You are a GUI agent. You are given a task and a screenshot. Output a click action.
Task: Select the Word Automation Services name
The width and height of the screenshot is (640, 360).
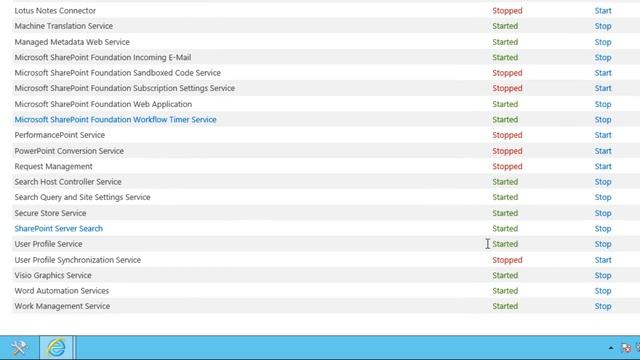click(62, 291)
